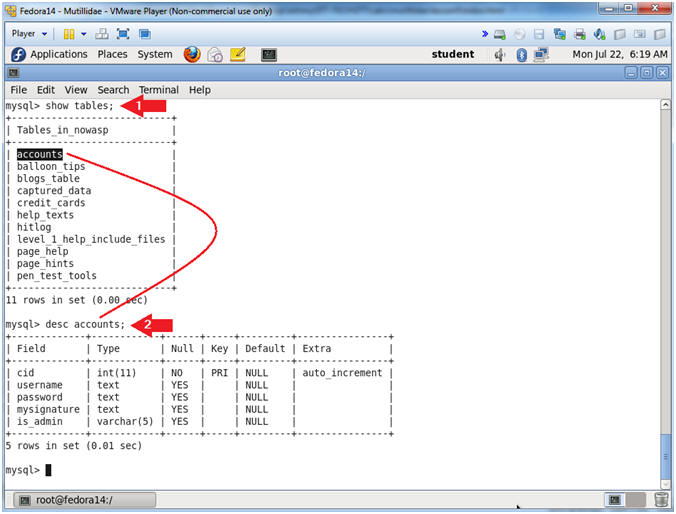Viewport: 676px width, 514px height.
Task: Click the hard disk device icon
Action: pos(500,34)
